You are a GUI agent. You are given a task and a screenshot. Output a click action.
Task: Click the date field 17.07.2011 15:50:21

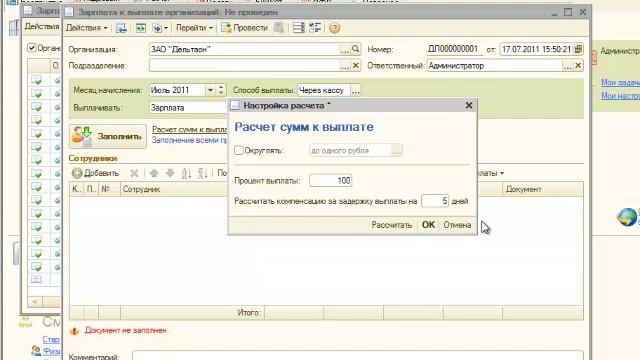536,49
